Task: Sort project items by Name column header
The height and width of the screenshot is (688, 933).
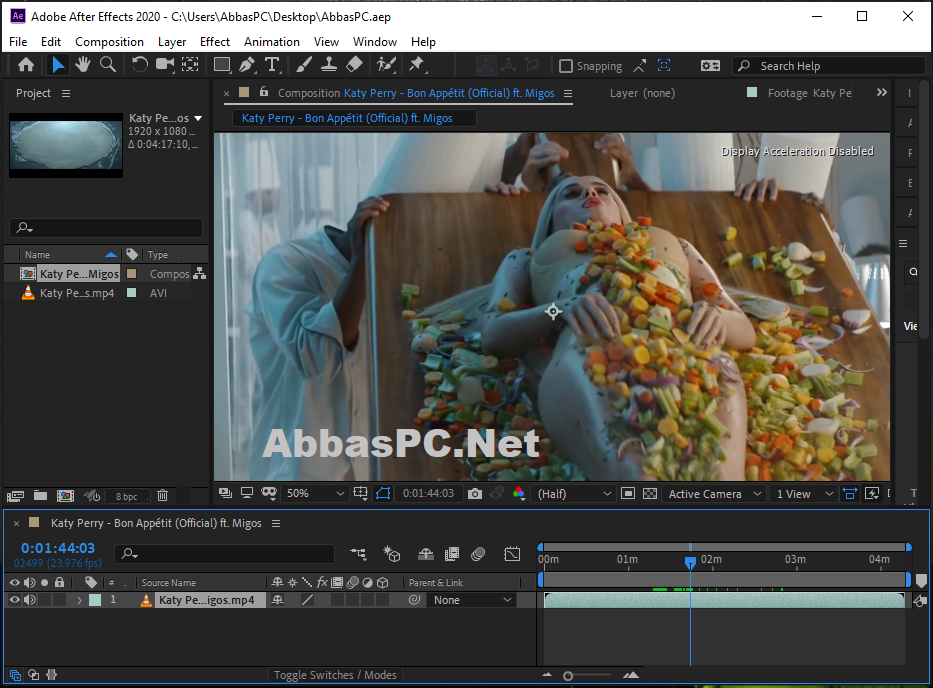Action: pyautogui.click(x=37, y=255)
